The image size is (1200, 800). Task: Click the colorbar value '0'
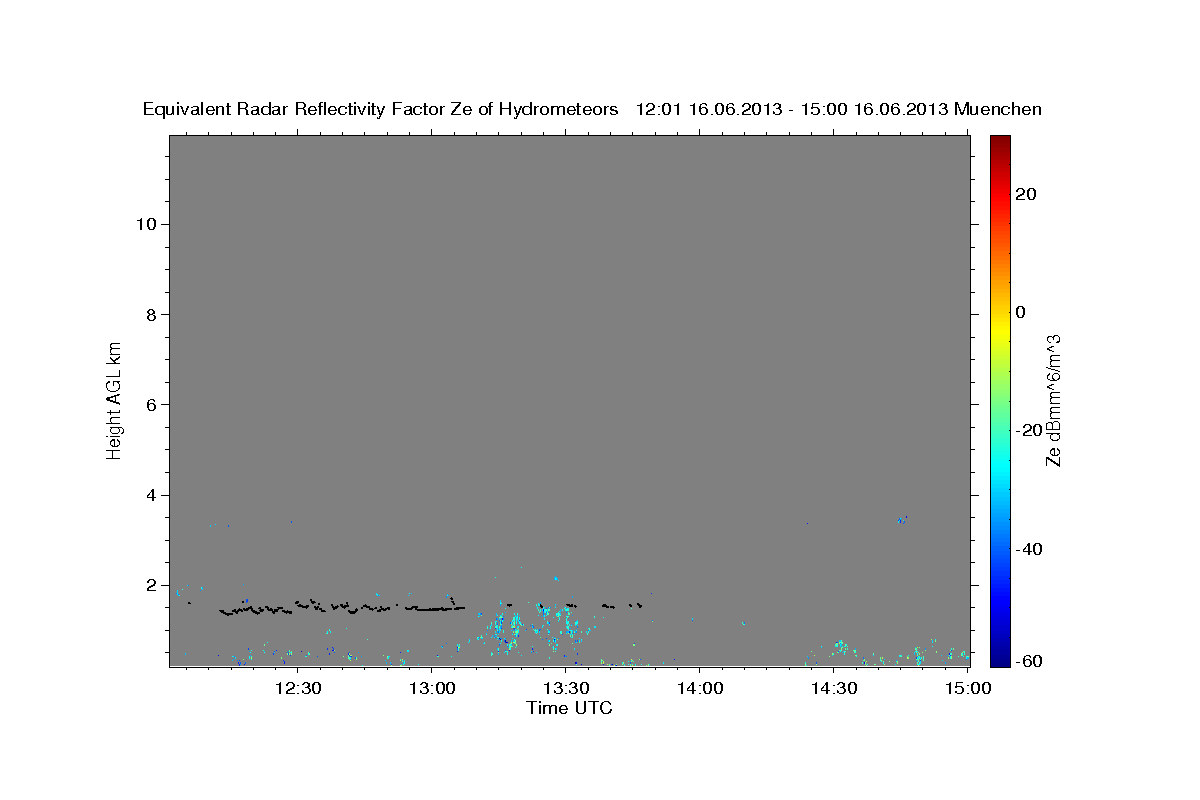coord(1019,312)
